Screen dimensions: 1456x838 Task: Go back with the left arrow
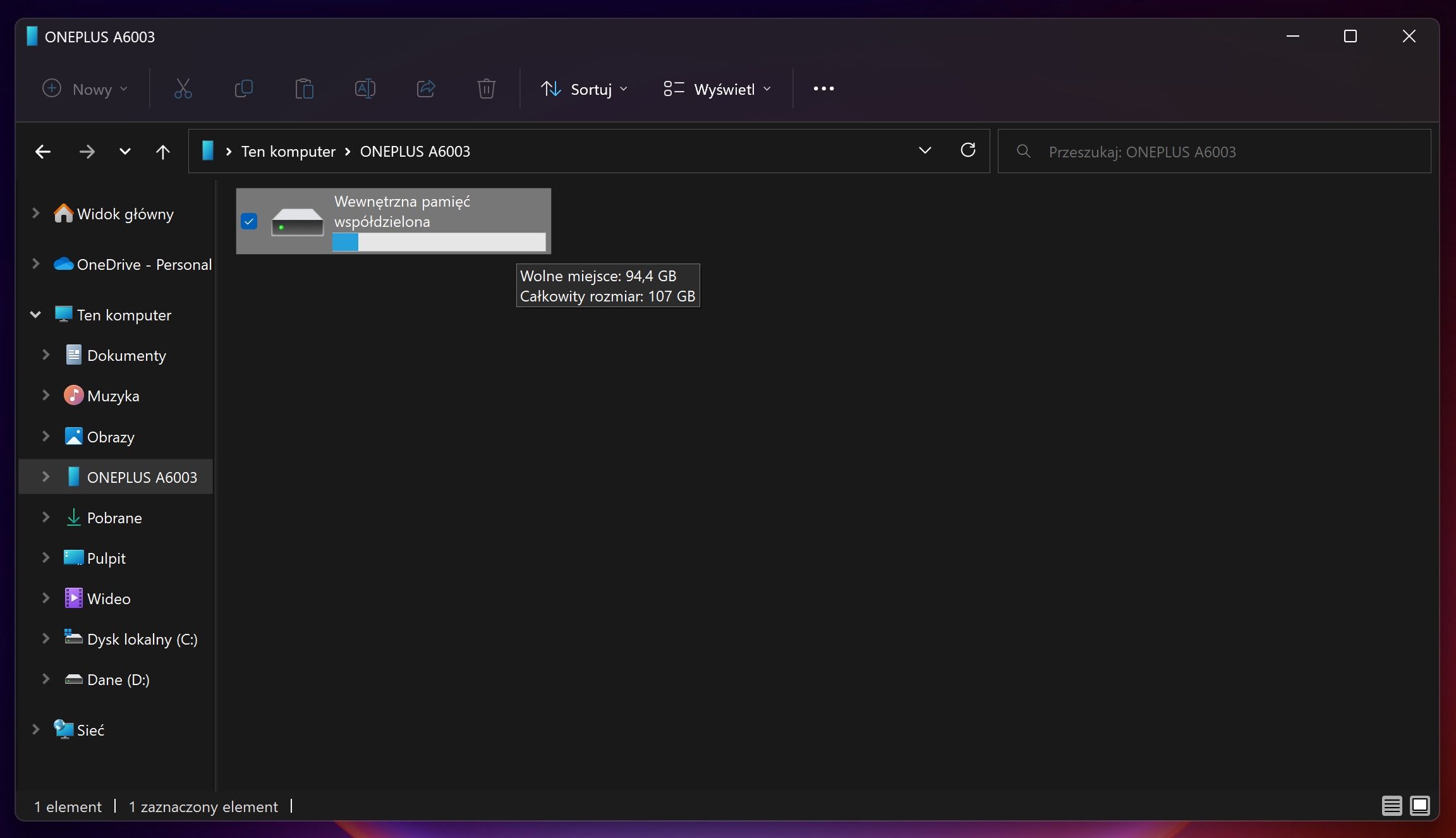coord(43,152)
